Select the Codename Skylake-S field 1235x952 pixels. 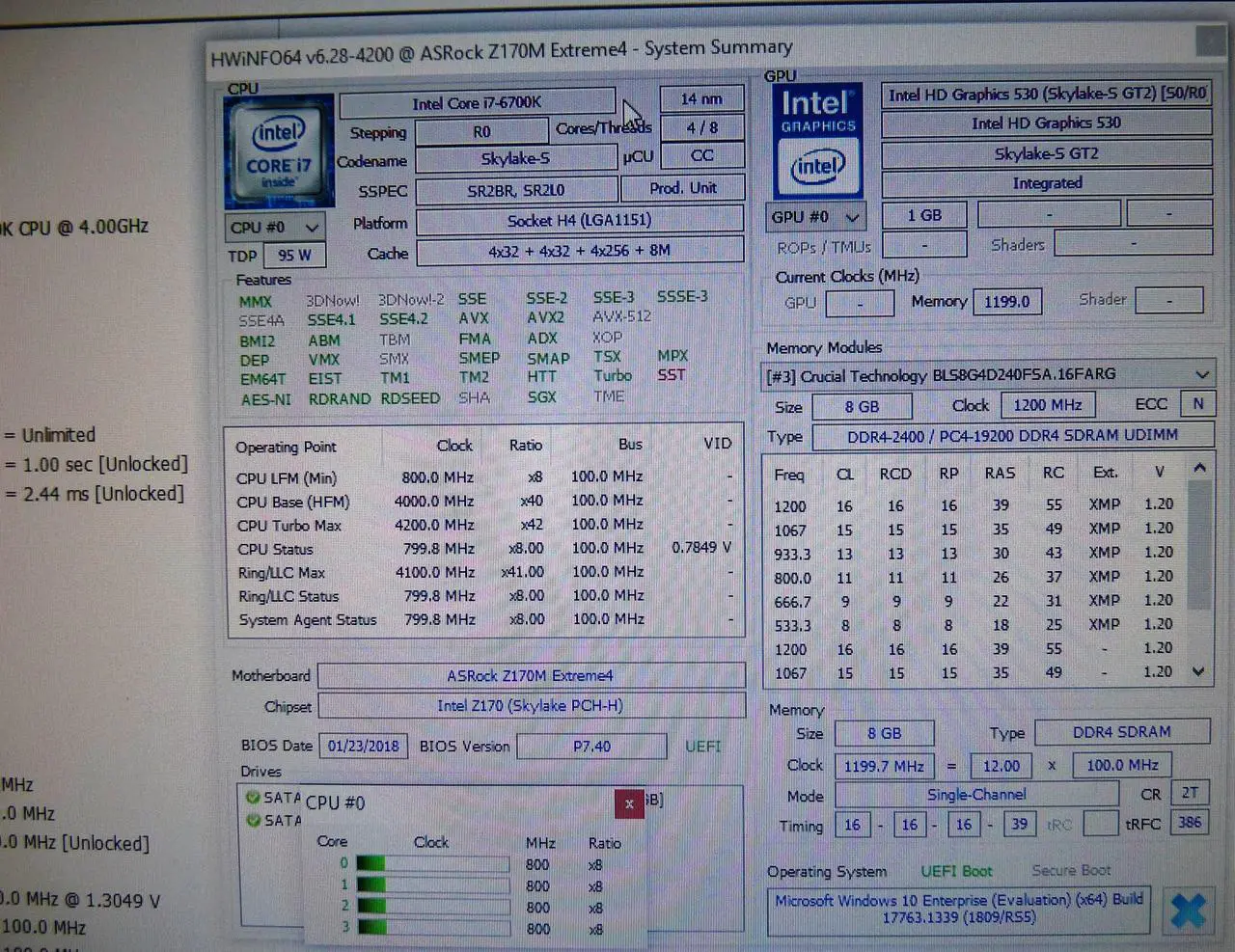pyautogui.click(x=515, y=159)
